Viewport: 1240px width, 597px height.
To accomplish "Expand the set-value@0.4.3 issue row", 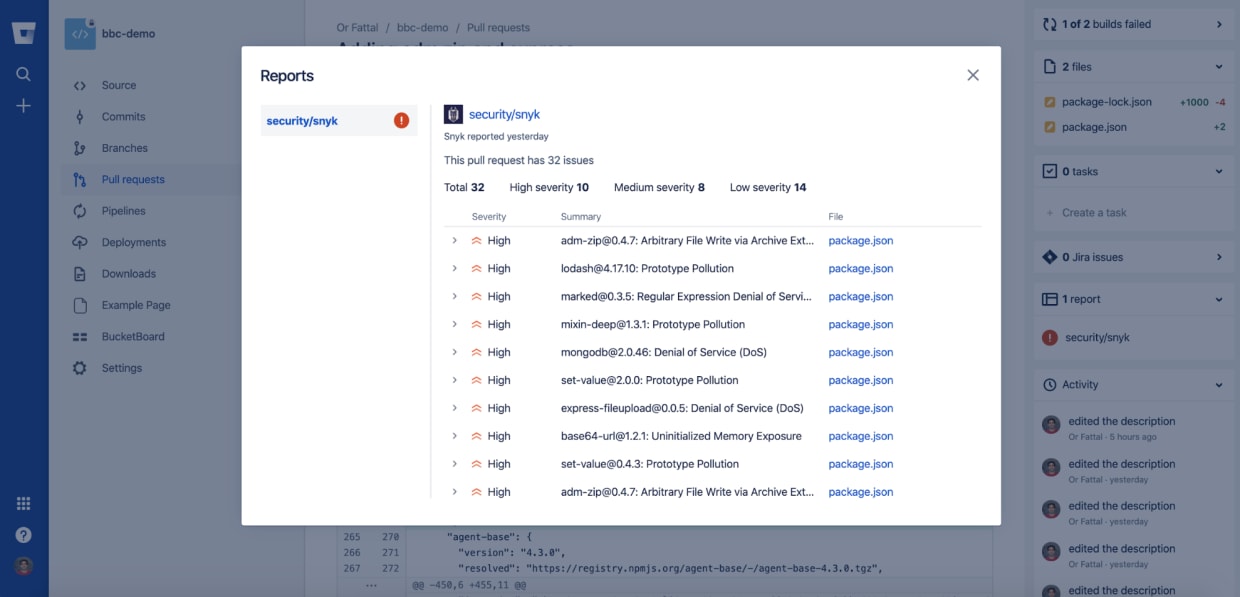I will (454, 465).
